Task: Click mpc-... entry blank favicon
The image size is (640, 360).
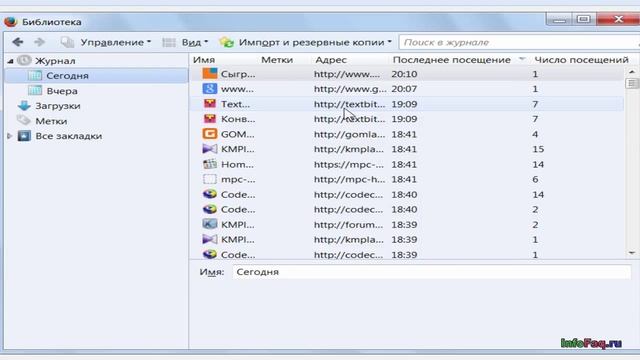Action: pyautogui.click(x=210, y=179)
